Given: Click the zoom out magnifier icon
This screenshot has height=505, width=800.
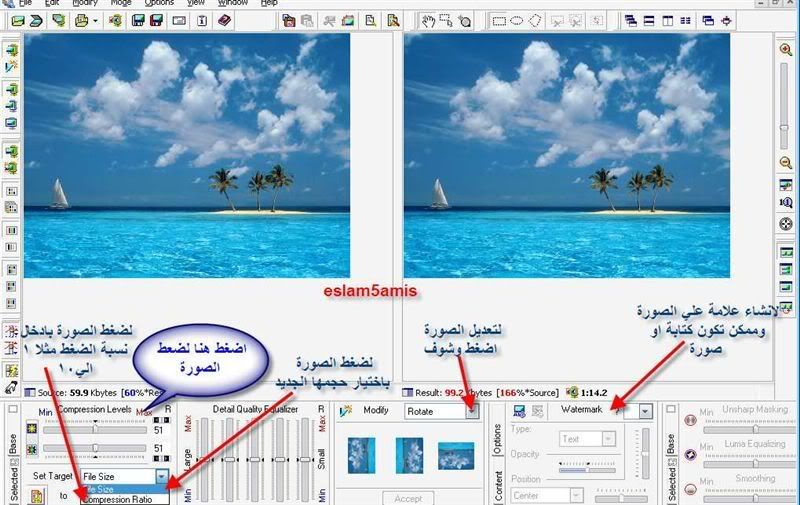Looking at the screenshot, I should point(785,162).
